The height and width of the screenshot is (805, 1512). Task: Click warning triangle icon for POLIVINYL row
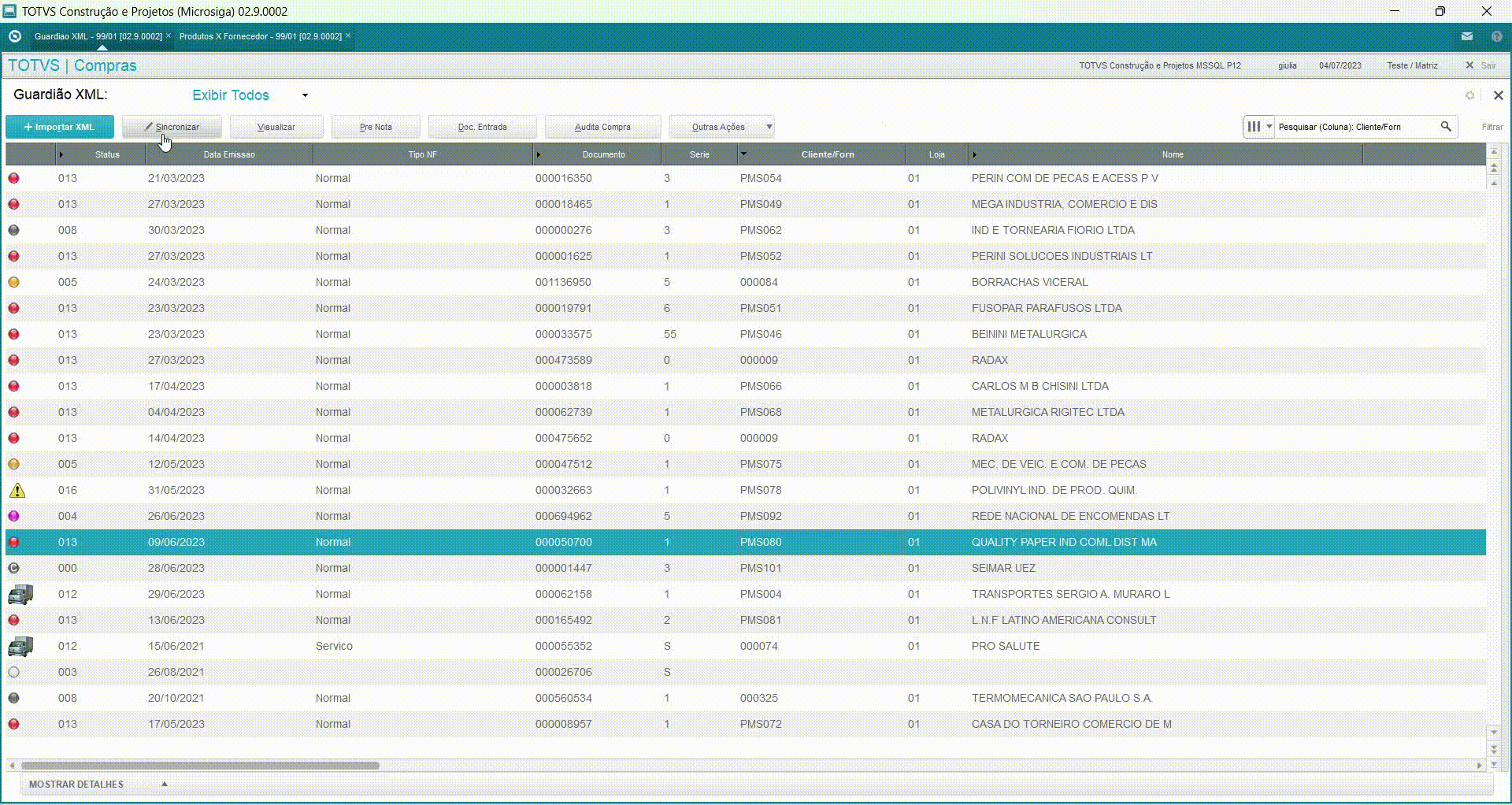coord(17,491)
